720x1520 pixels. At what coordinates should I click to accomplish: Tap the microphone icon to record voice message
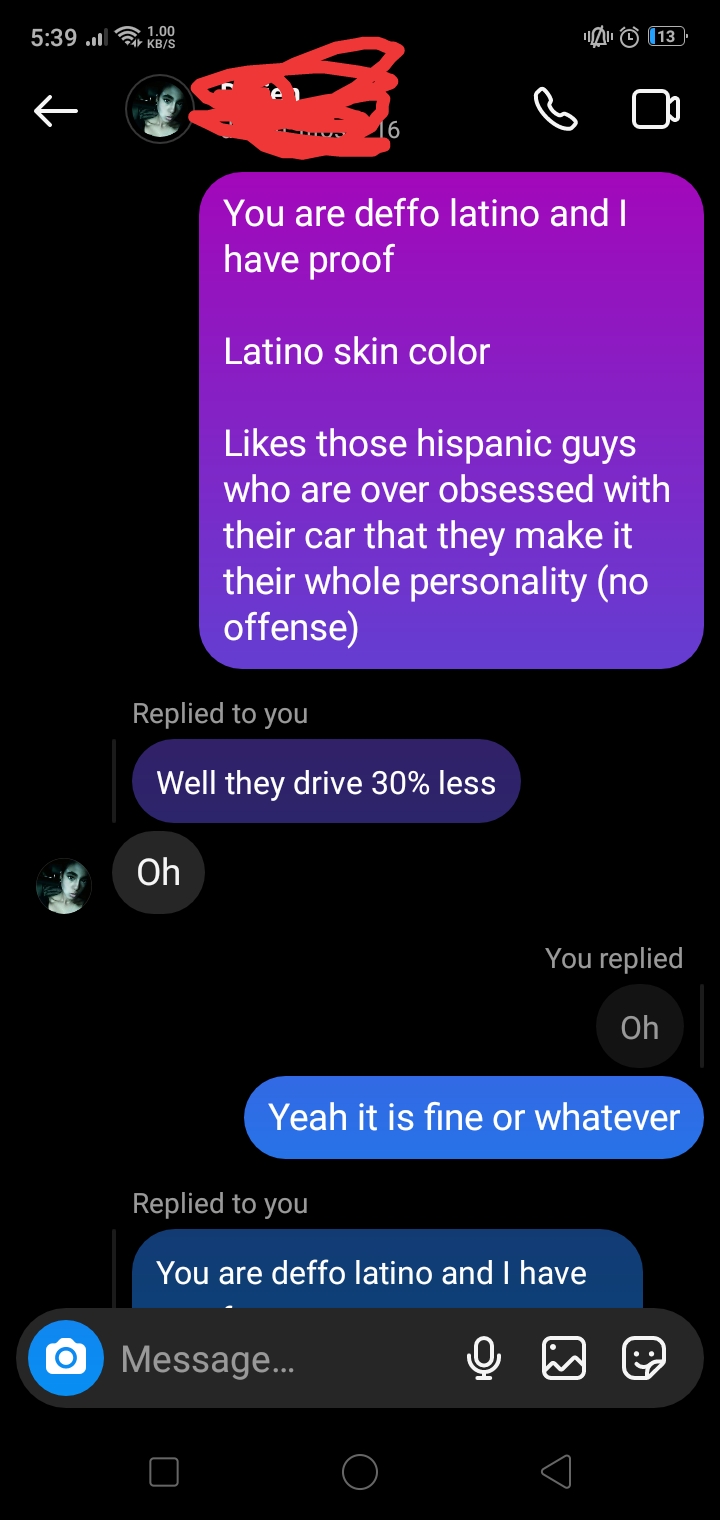484,1358
